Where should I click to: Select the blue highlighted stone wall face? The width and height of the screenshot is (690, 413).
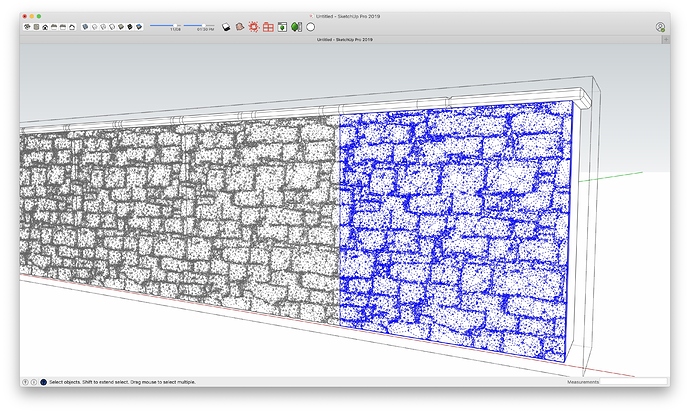[453, 229]
